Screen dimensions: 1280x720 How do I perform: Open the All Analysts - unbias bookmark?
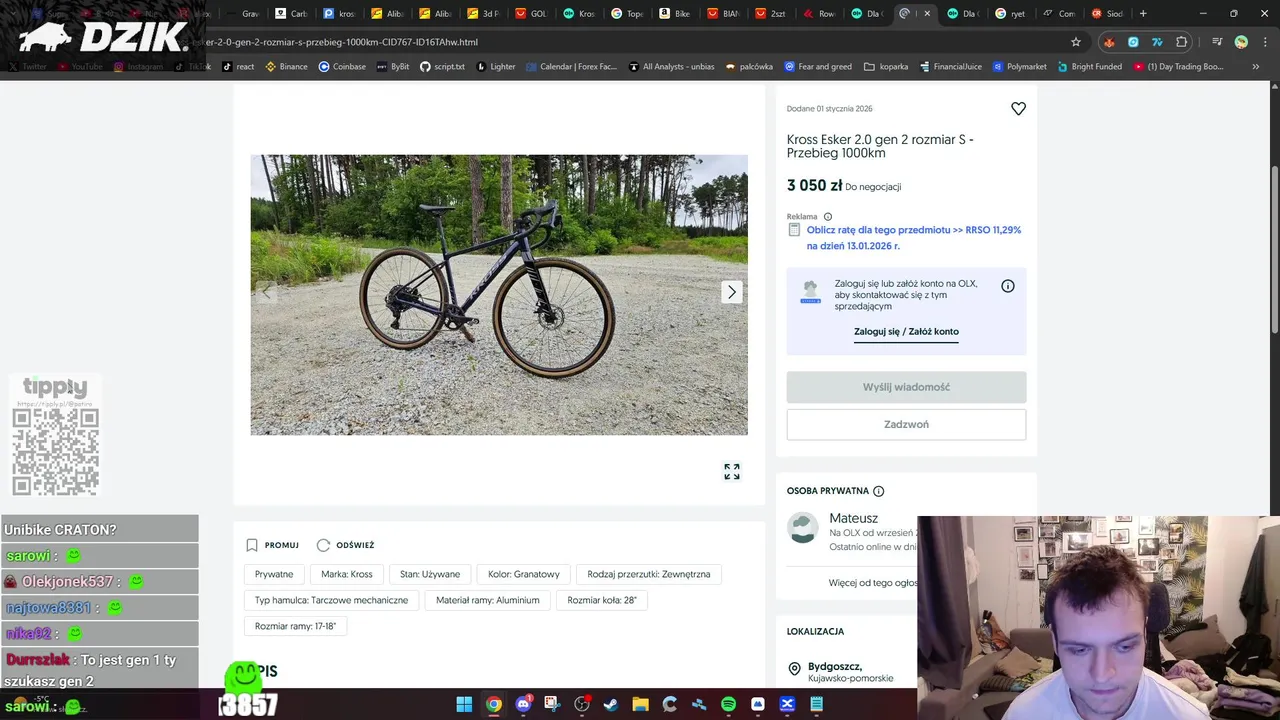click(x=671, y=66)
